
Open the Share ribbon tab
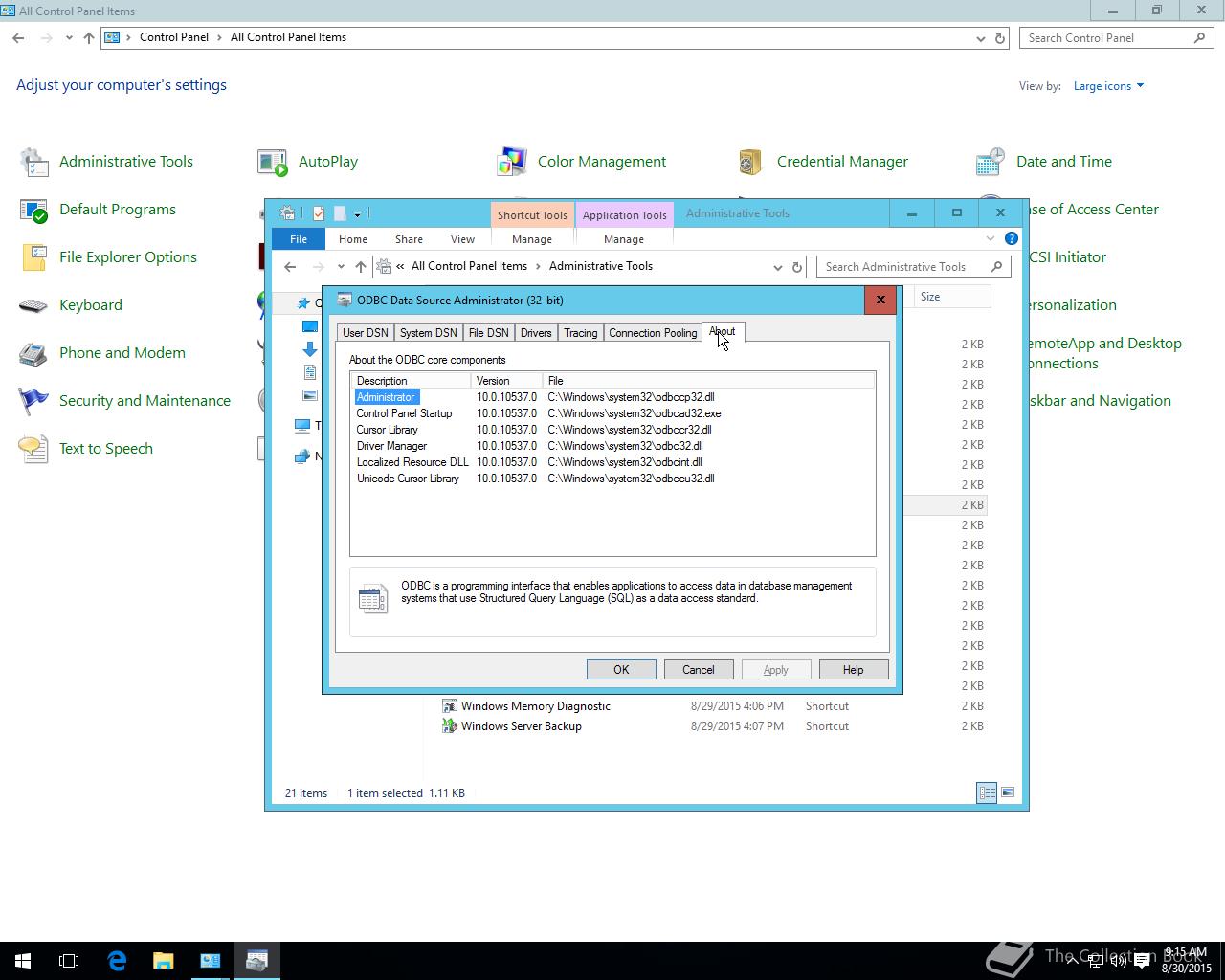coord(409,239)
